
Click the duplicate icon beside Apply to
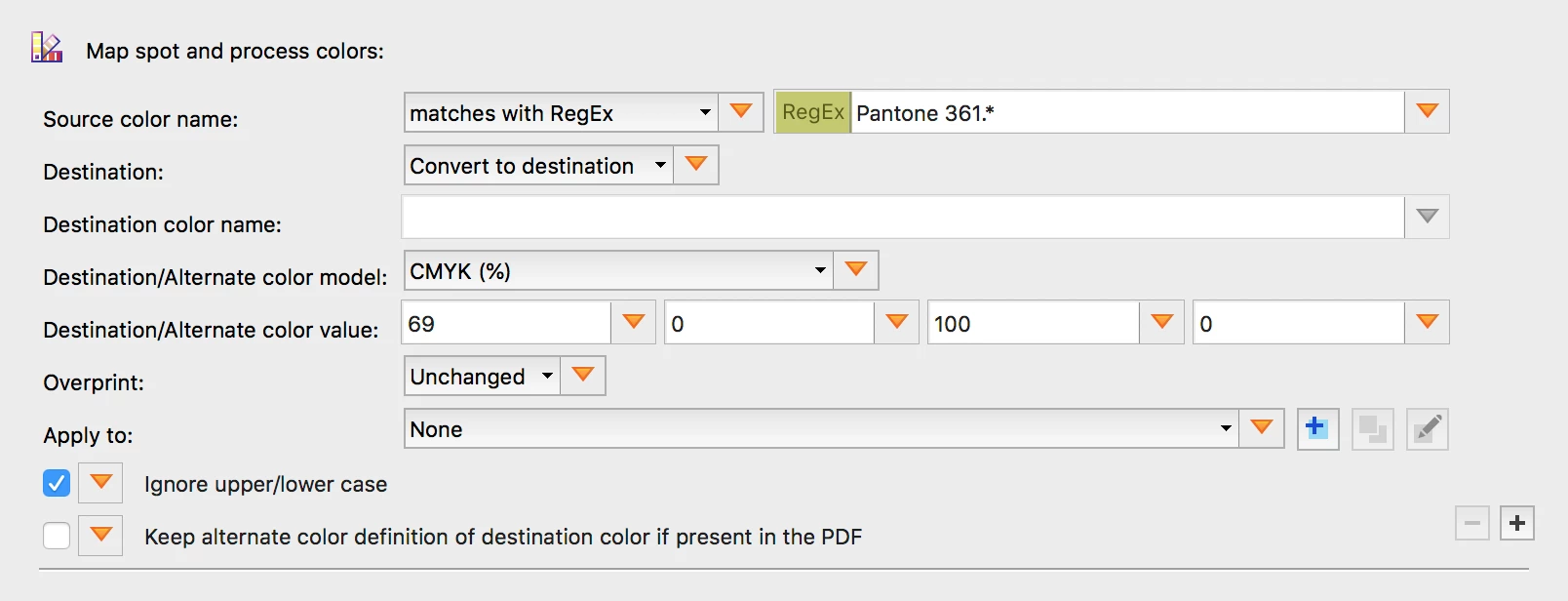tap(1372, 428)
